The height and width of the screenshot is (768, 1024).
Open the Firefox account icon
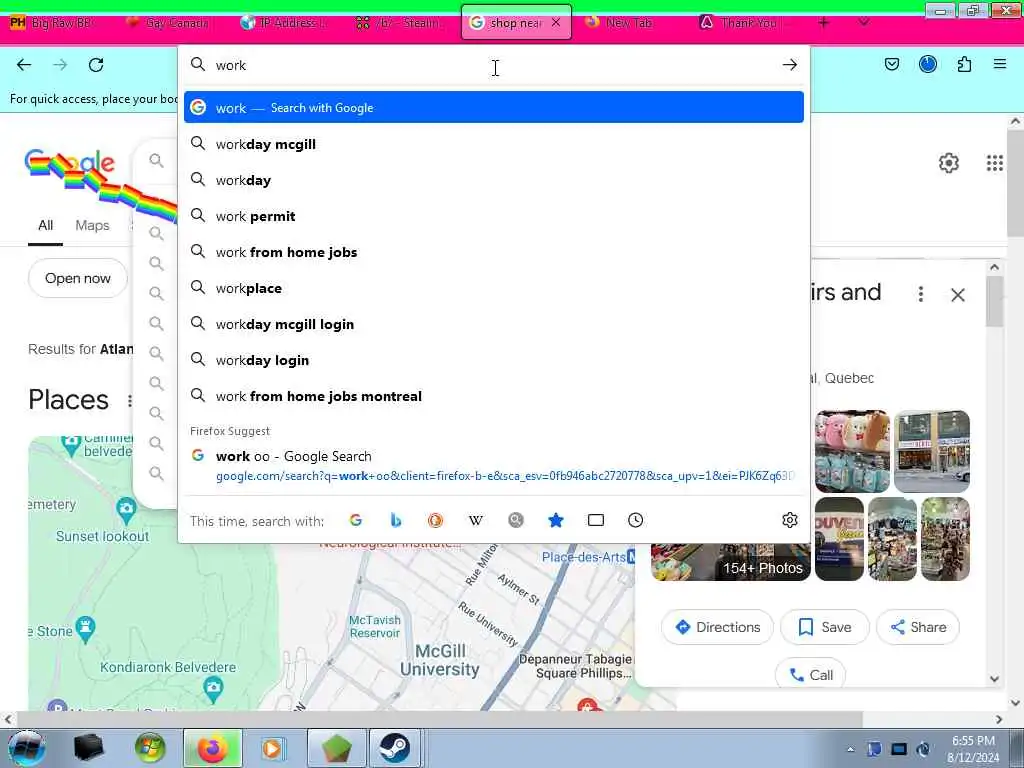pyautogui.click(x=928, y=64)
